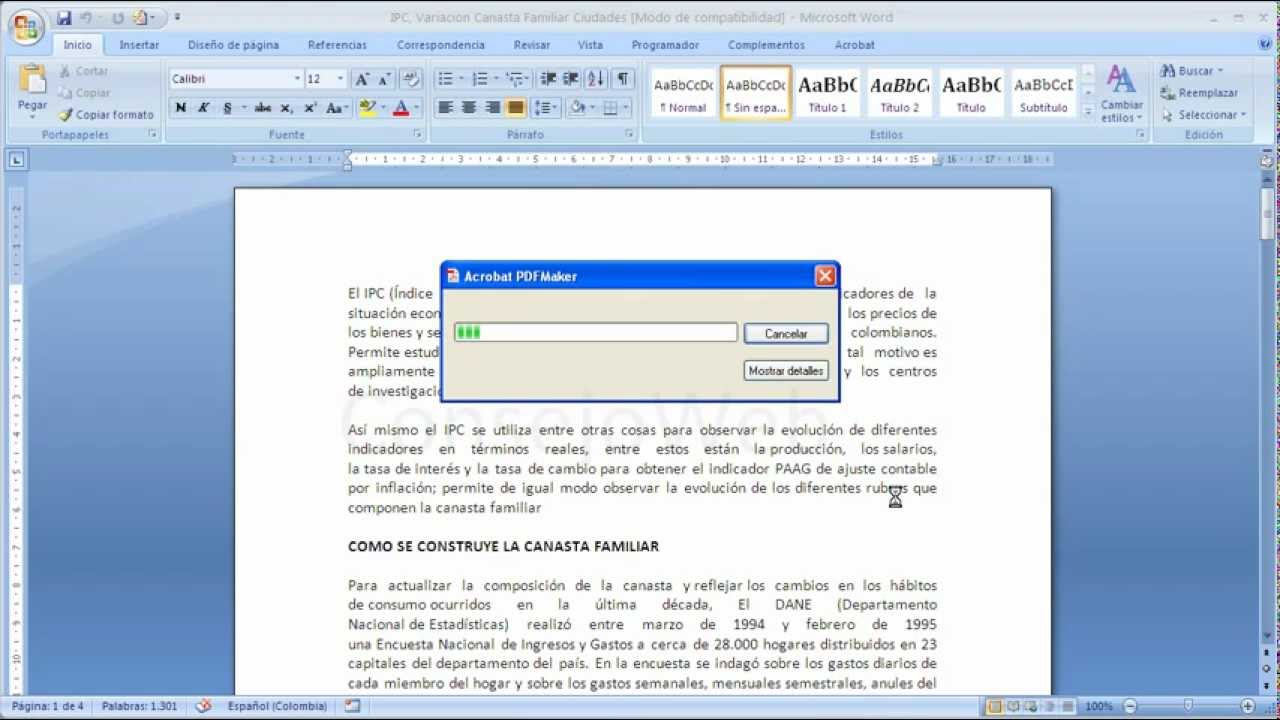Open the font size 12 dropdown
The image size is (1280, 720).
[340, 79]
